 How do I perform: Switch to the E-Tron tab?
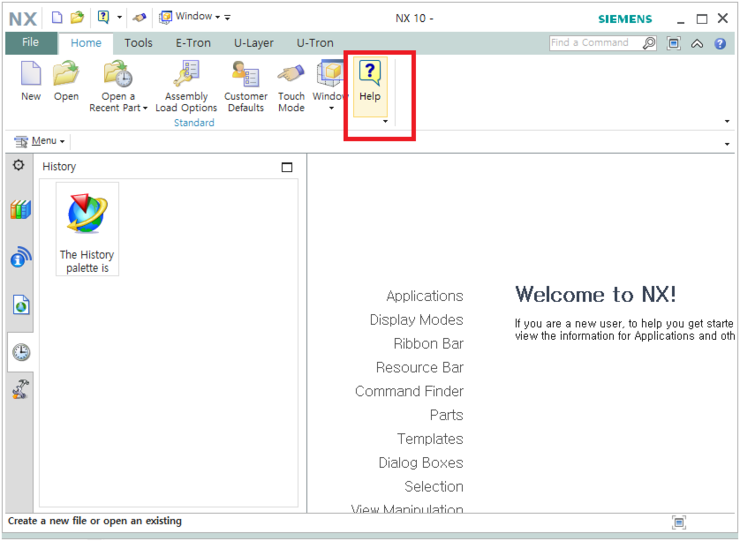193,43
